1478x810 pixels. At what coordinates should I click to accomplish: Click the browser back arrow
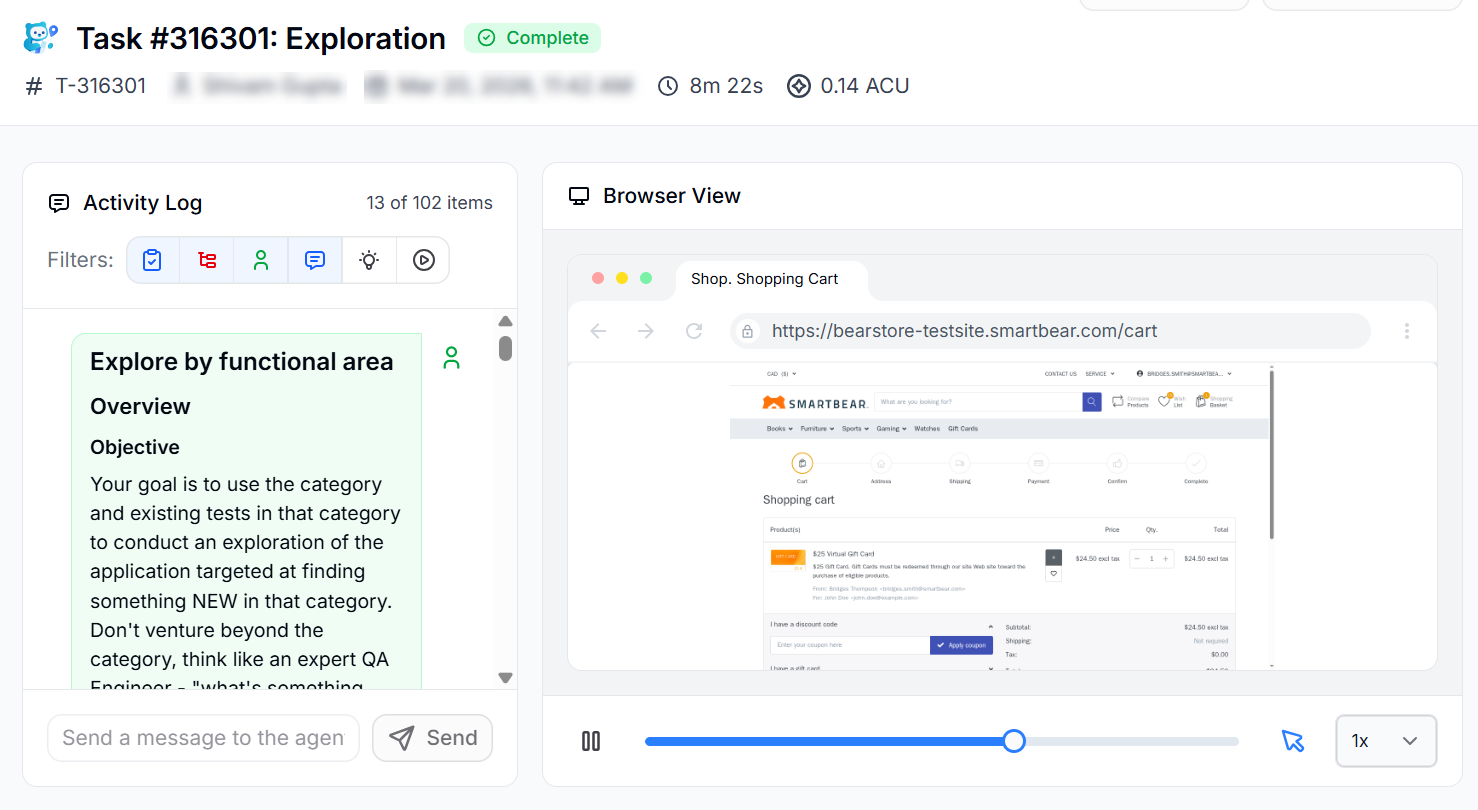[x=599, y=331]
